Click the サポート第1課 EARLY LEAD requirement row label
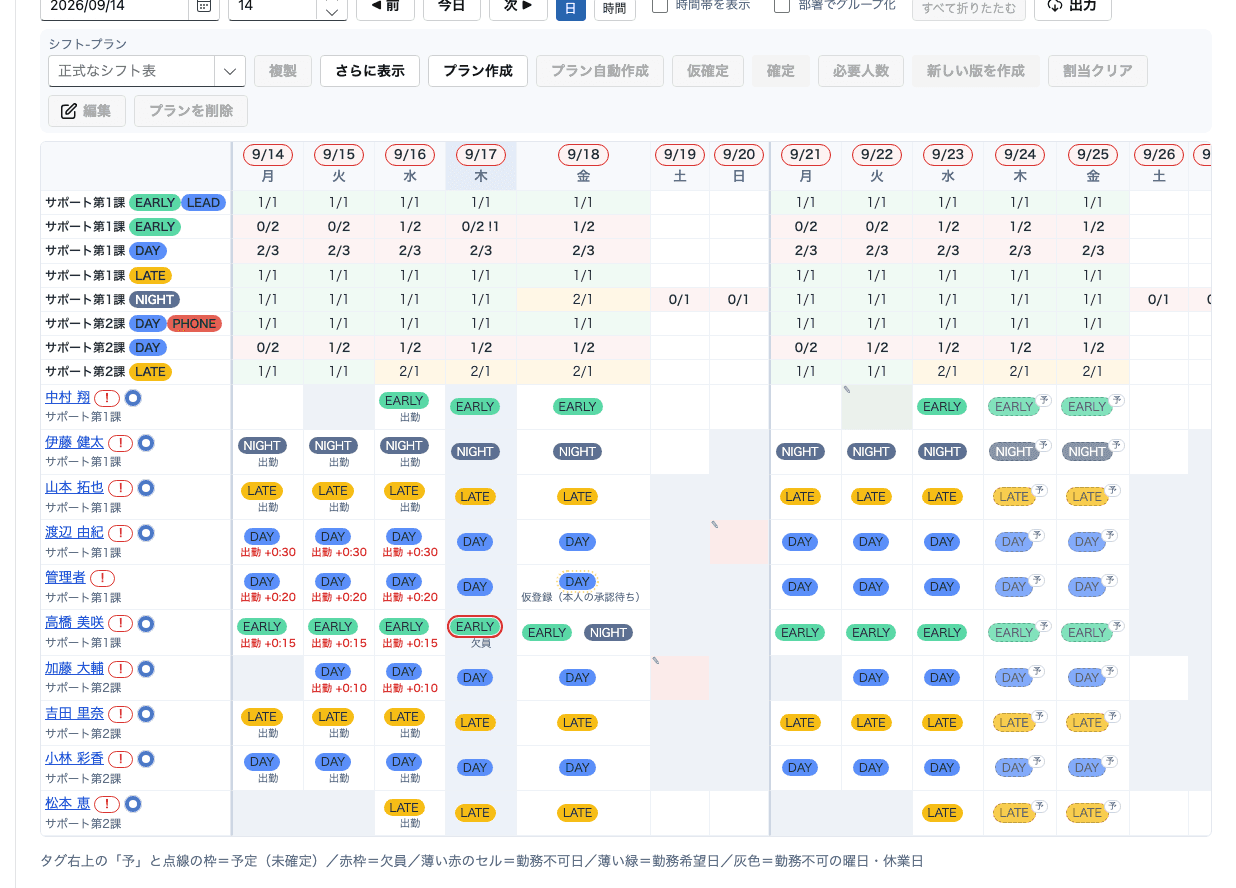This screenshot has height=888, width=1236. click(136, 203)
